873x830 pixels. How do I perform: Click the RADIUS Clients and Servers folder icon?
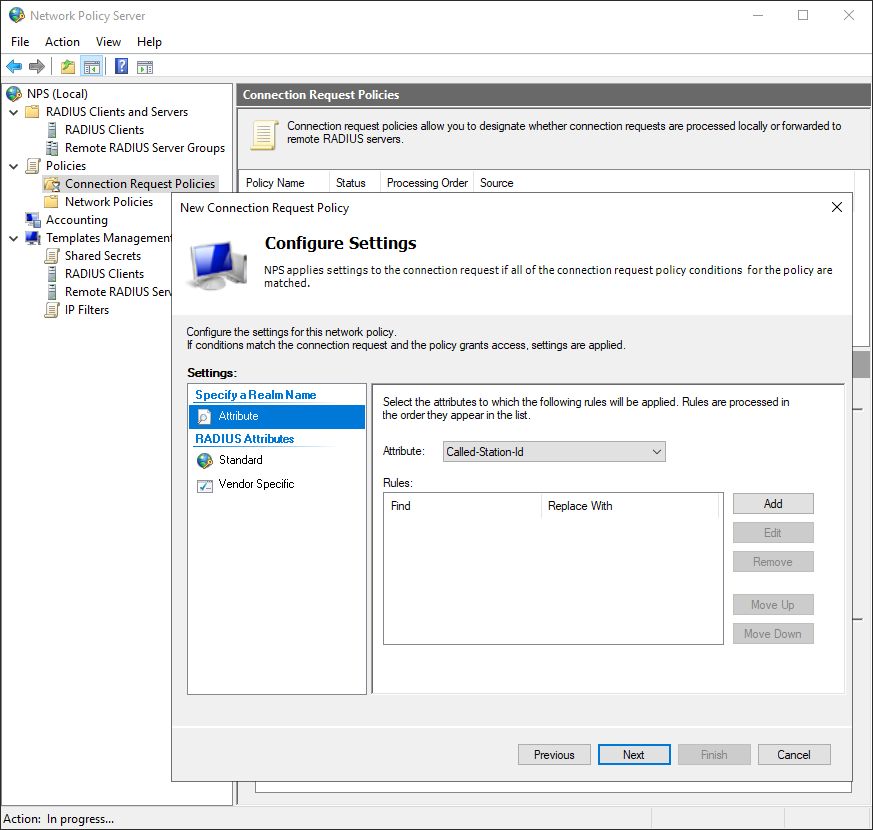coord(33,112)
